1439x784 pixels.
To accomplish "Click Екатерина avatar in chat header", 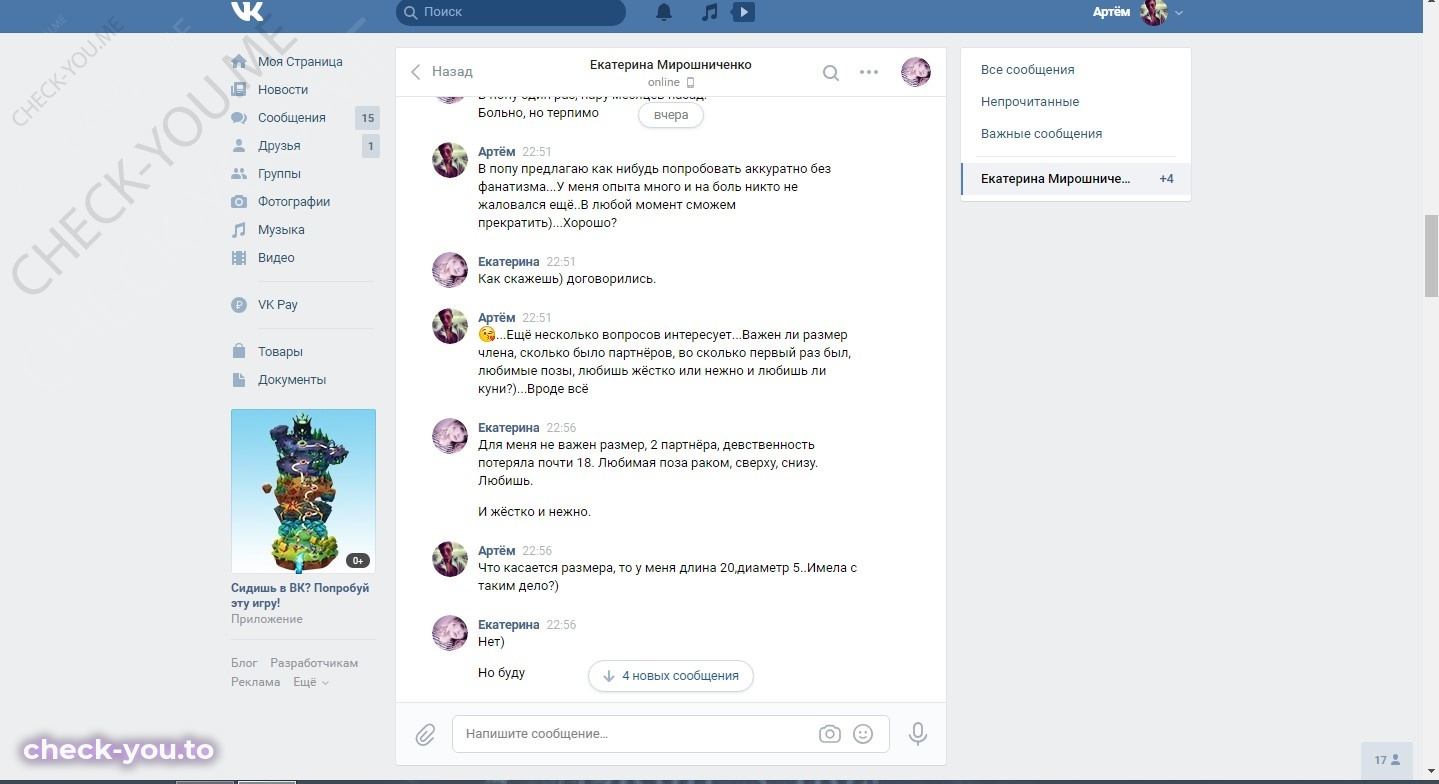I will pos(916,72).
